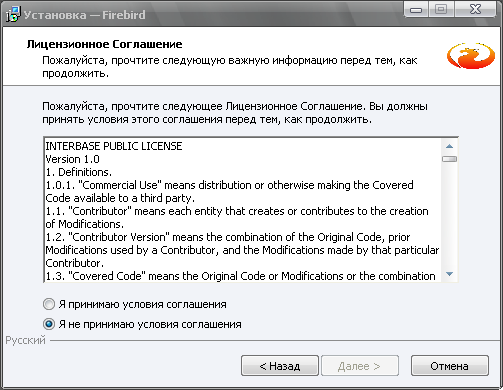Click inside the license text box
The image size is (503, 390).
[x=243, y=210]
